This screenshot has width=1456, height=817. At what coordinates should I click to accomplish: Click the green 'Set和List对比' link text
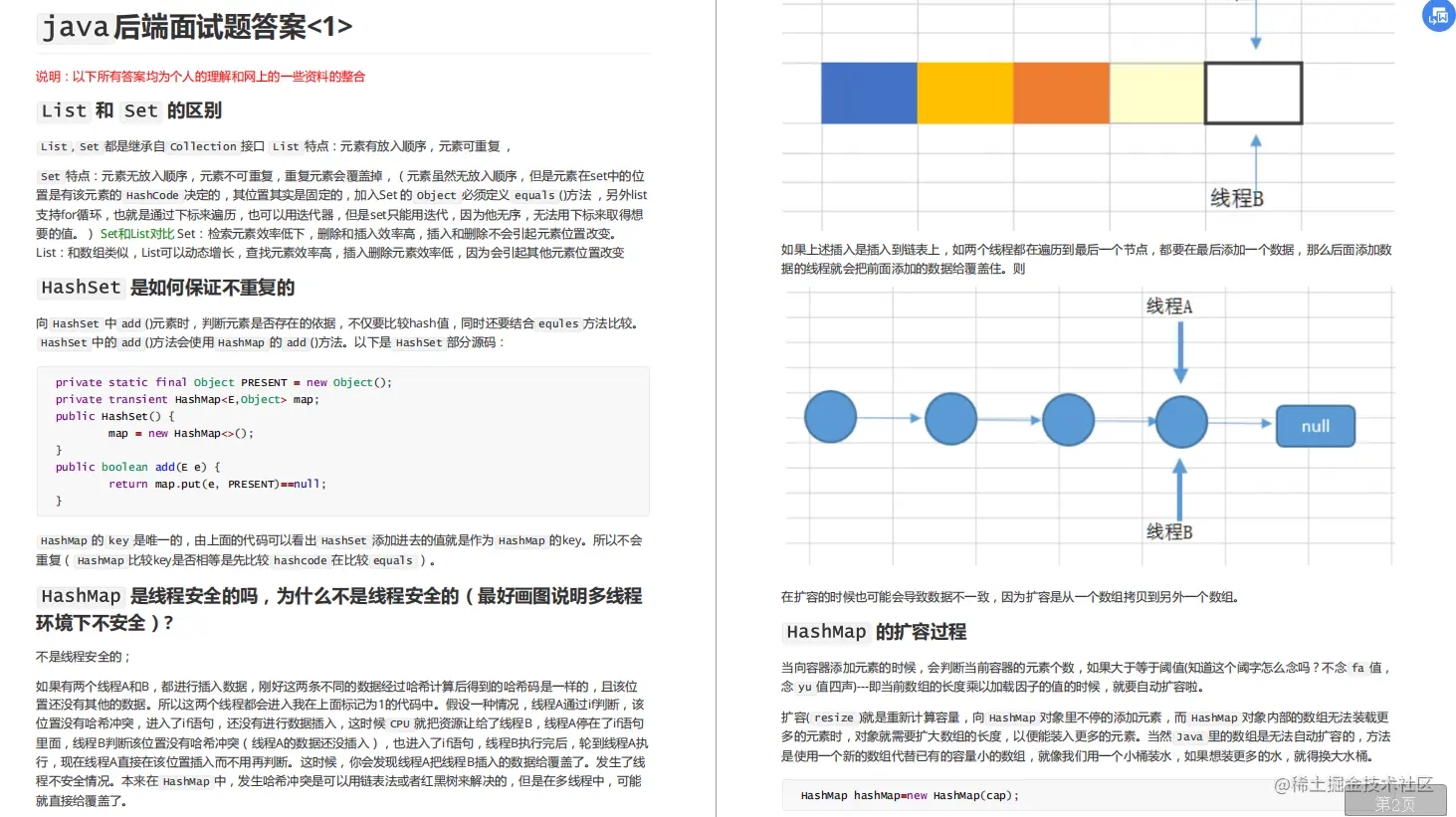coord(136,233)
